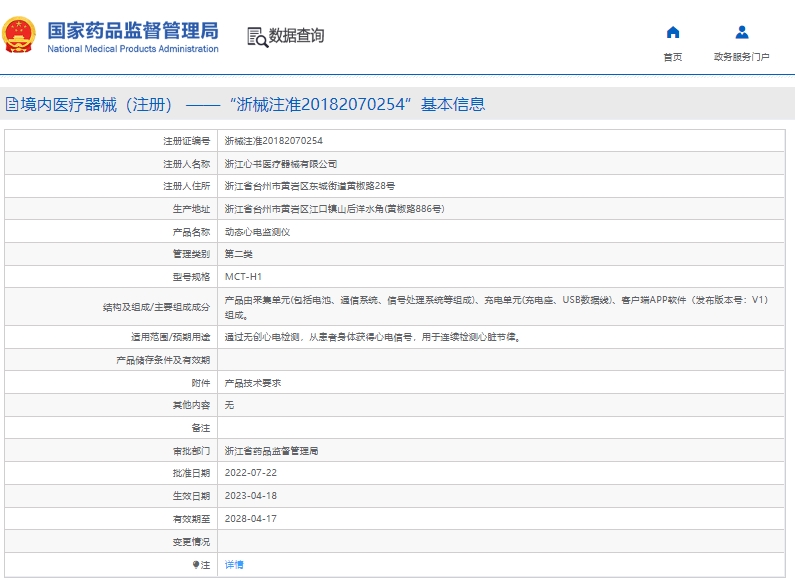This screenshot has height=582, width=795.
Task: Select effective date 2023-04-18
Action: pos(251,496)
